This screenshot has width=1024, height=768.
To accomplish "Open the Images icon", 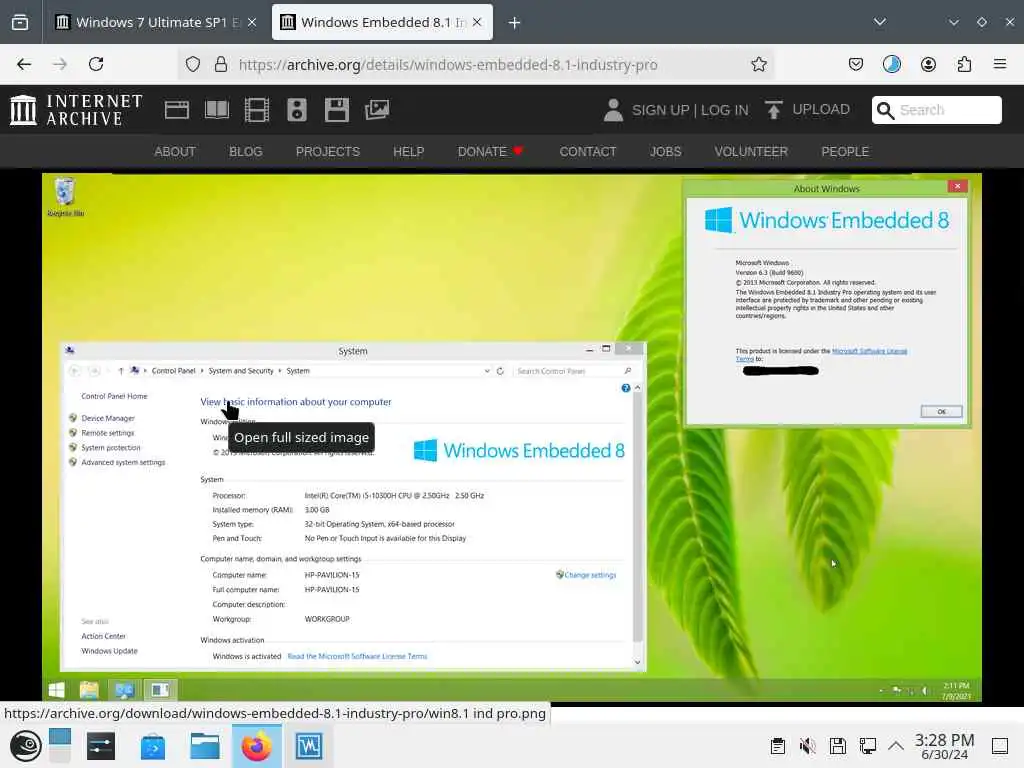I will click(377, 110).
